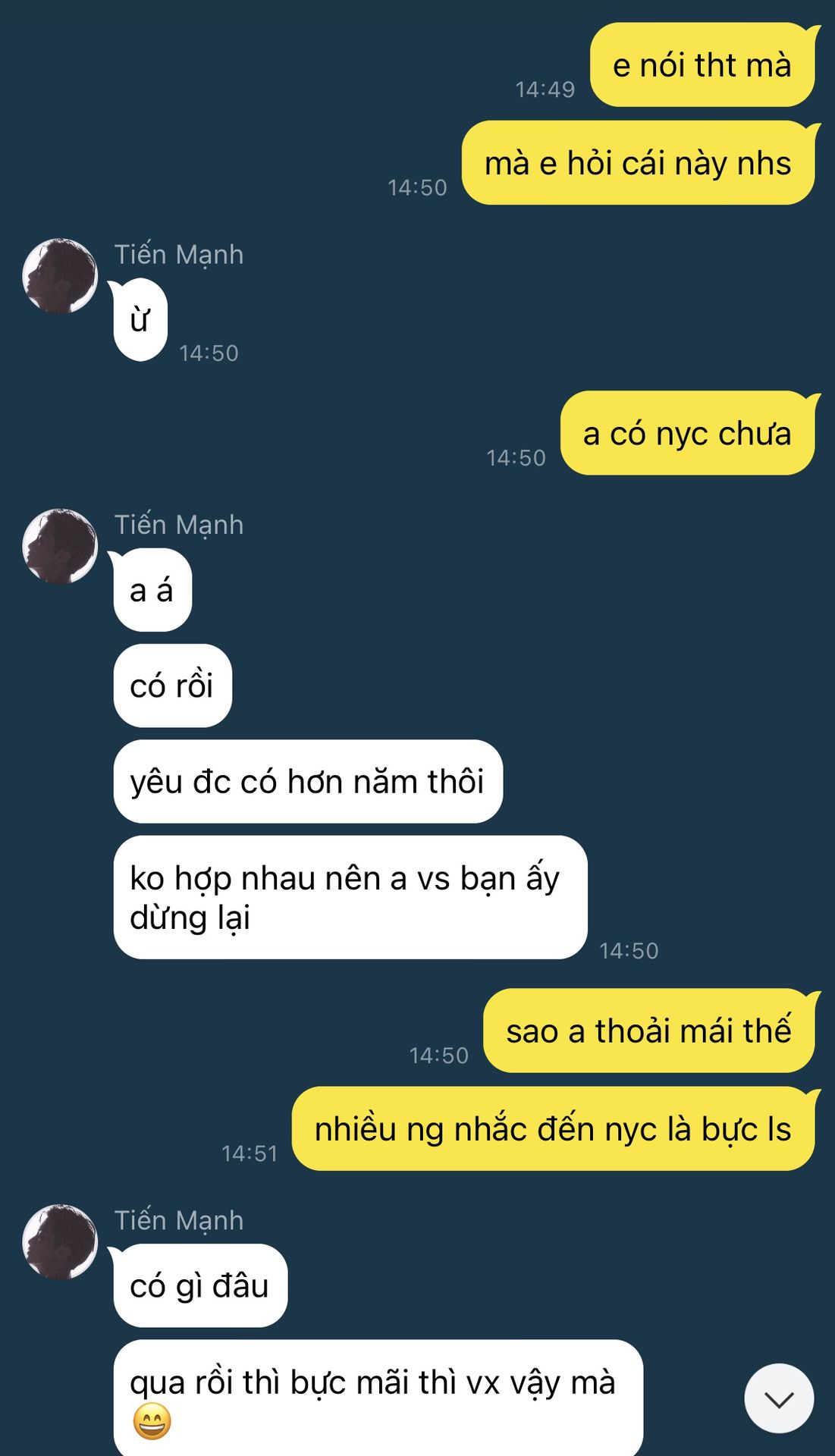Tap the grinning emoji in the last message

point(152,1421)
